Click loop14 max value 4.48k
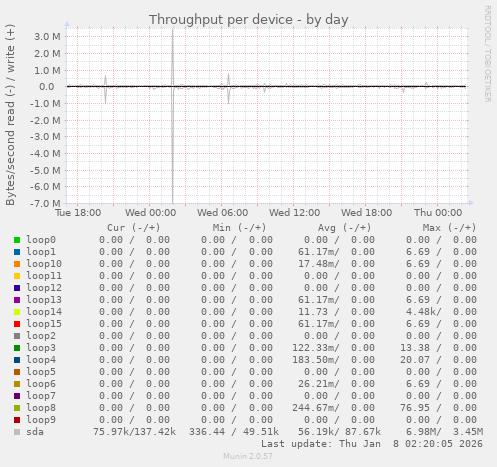Screen dimensions: 497x467 tap(420, 312)
